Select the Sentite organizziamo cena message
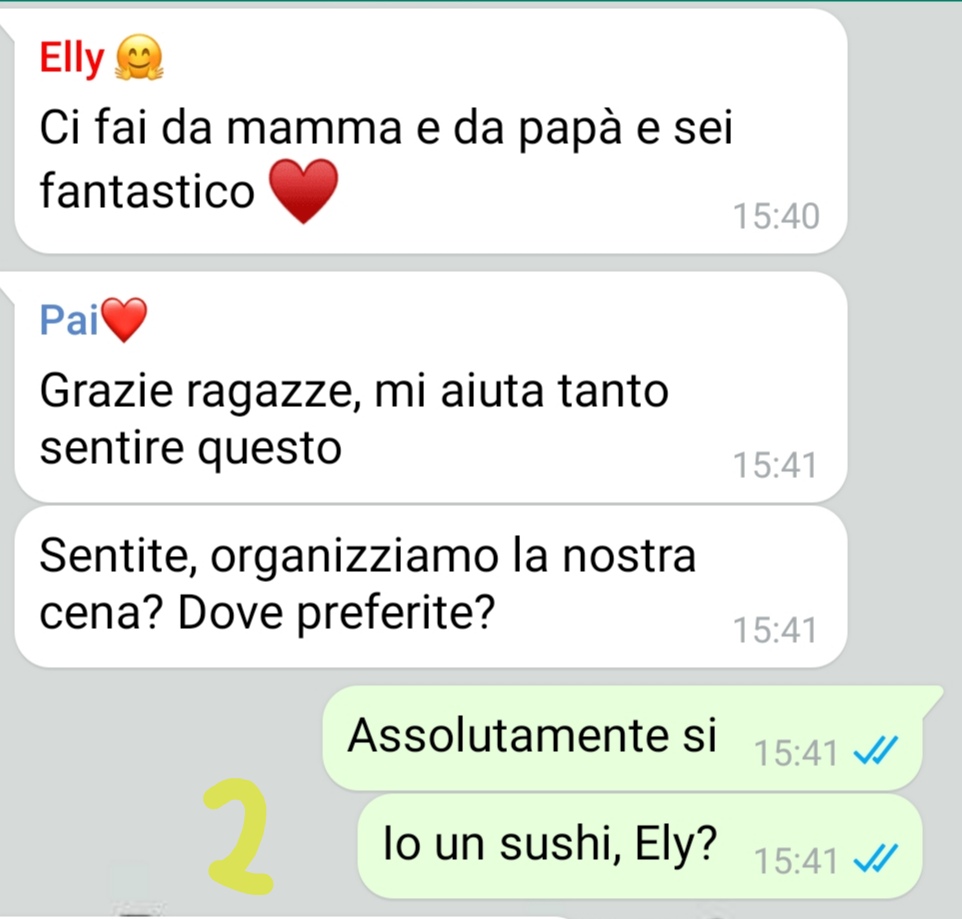This screenshot has height=919, width=962. [431, 587]
